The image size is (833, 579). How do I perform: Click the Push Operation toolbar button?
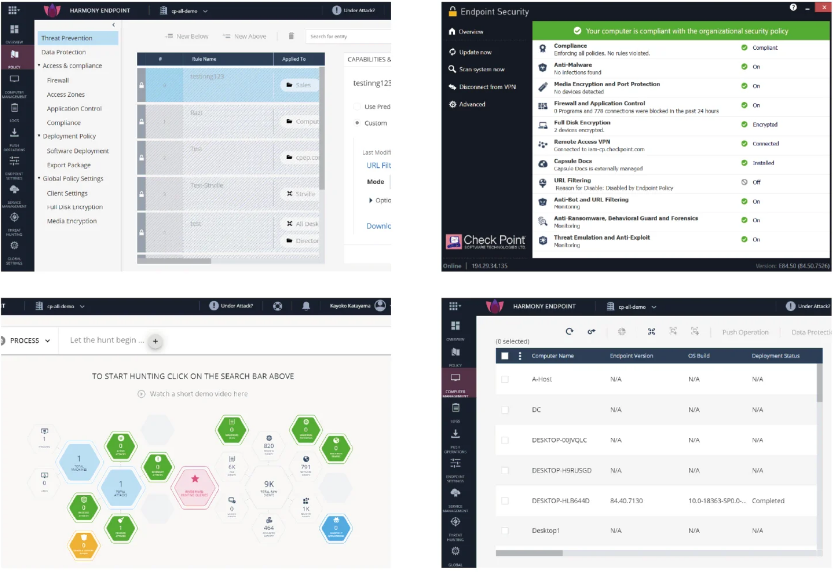point(745,332)
